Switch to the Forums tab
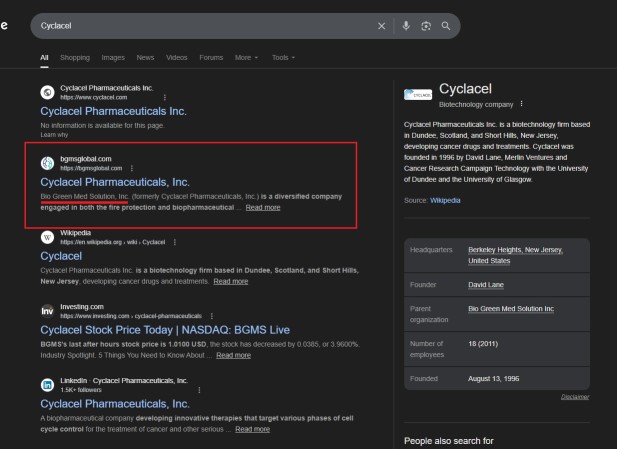 coord(211,57)
